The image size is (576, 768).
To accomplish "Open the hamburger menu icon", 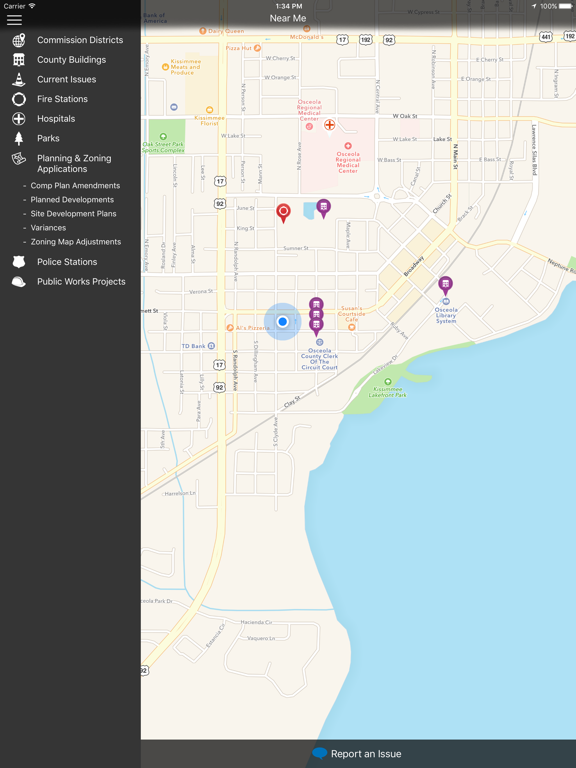I will tap(14, 20).
